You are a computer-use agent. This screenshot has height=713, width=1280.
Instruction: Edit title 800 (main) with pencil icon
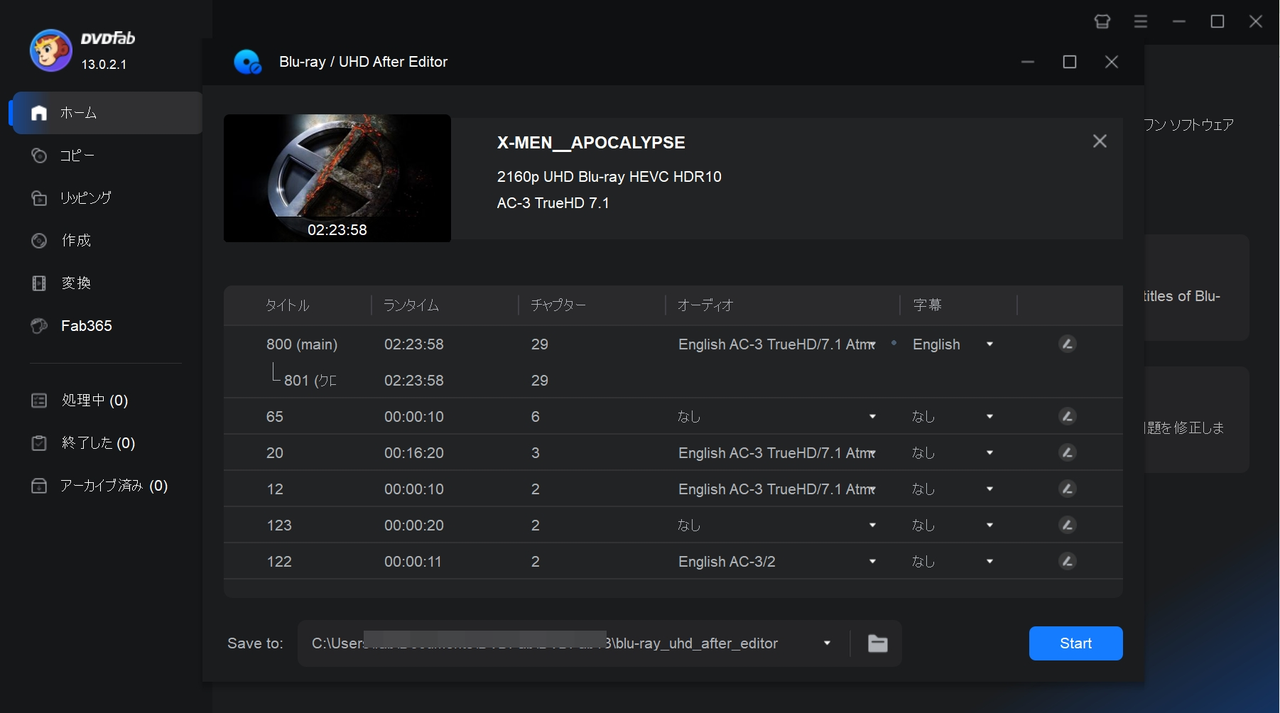pos(1067,344)
